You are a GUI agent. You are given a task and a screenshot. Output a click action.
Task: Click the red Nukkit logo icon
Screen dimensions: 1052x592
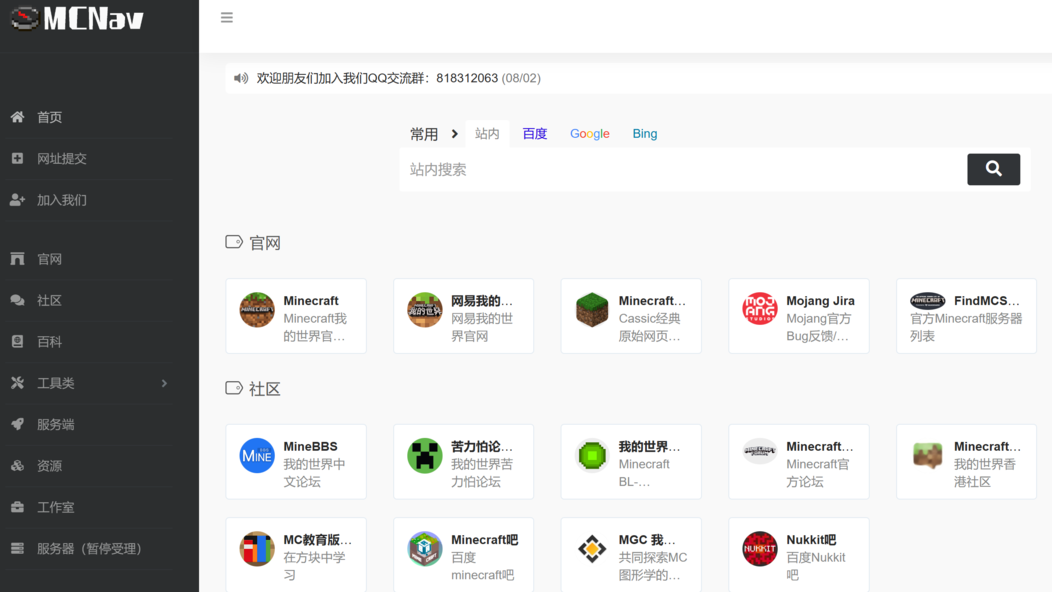click(x=760, y=548)
